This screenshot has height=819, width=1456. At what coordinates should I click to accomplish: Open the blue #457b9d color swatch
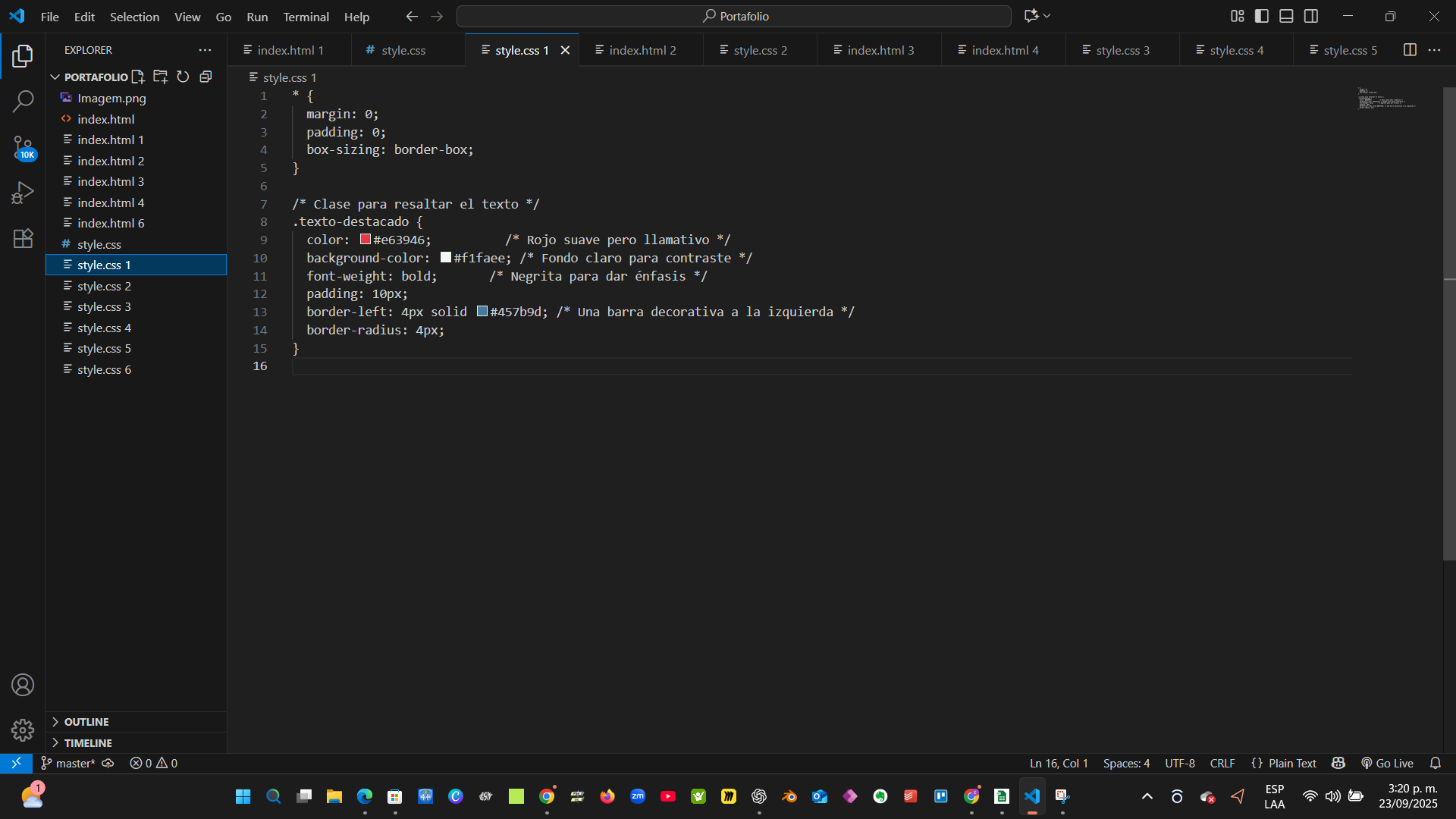click(x=482, y=312)
